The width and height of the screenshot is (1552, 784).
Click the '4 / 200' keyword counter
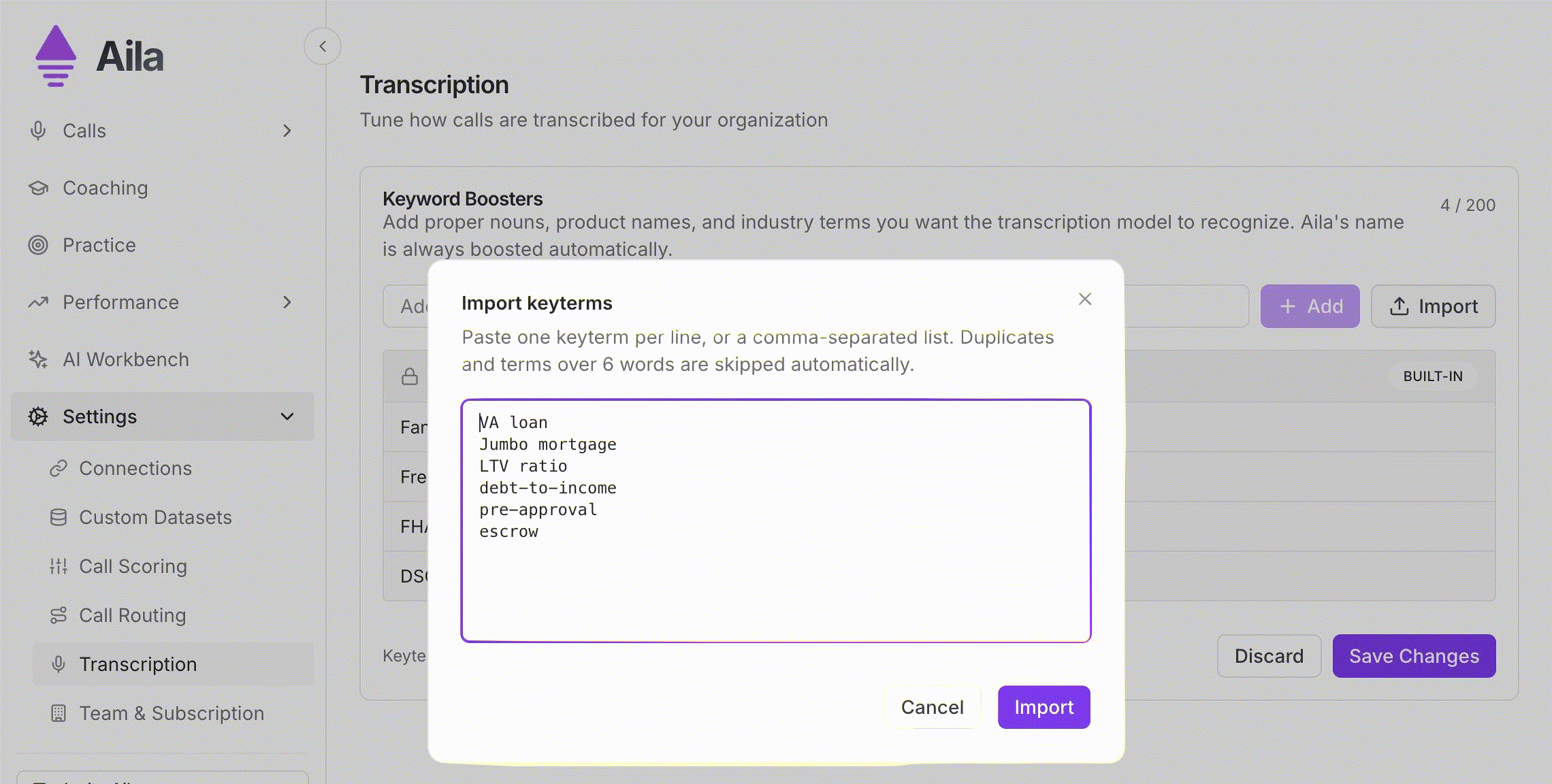pos(1468,205)
